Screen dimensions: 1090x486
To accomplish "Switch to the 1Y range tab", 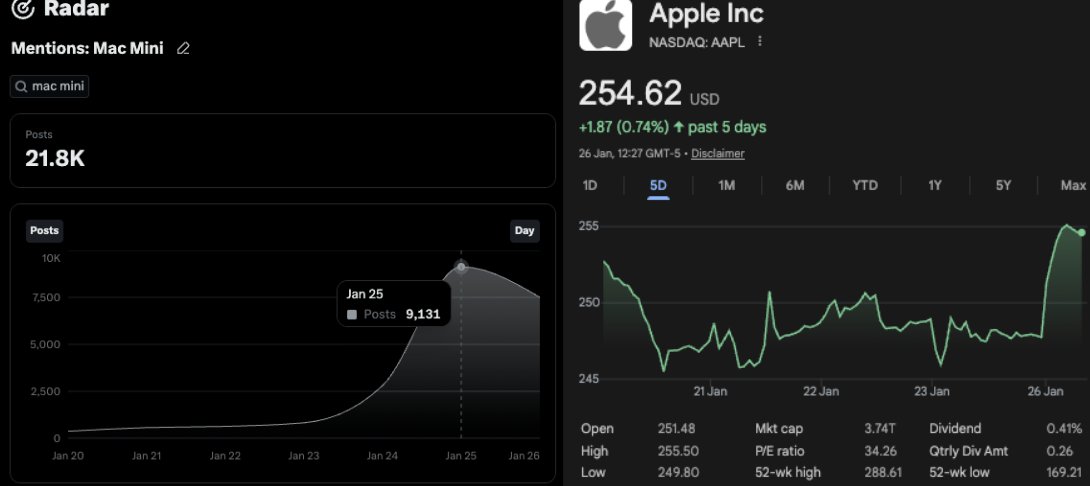I will pos(935,185).
